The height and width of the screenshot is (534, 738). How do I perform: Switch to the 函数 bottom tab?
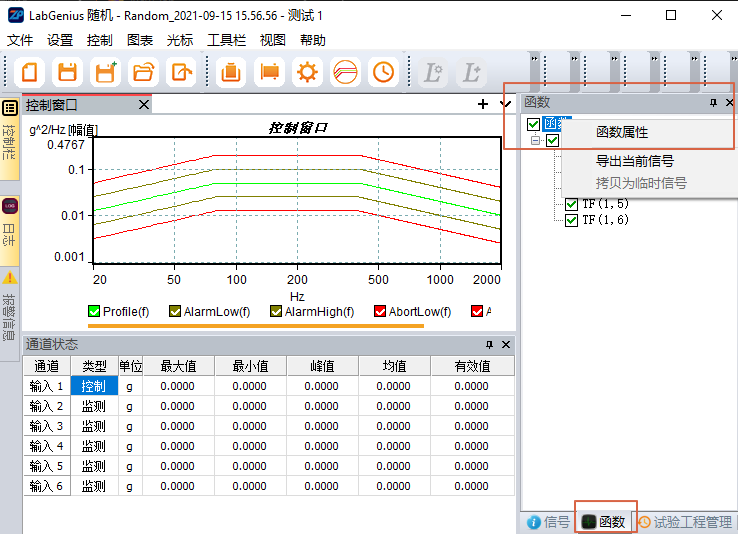604,522
